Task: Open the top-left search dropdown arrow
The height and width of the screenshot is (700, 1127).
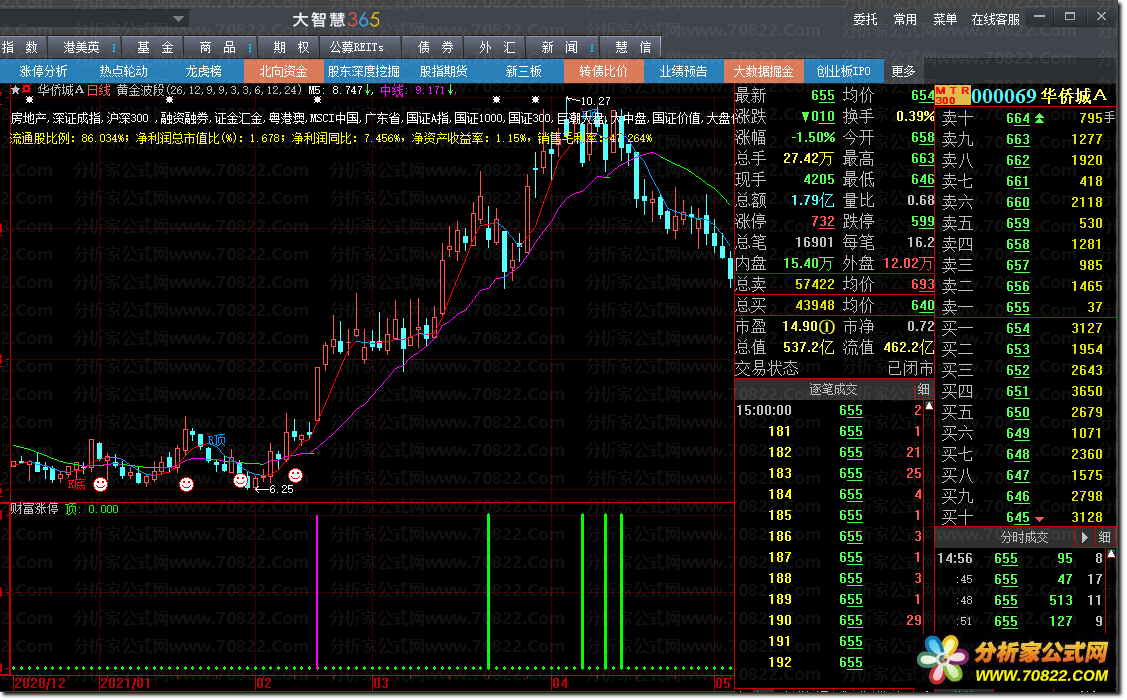Action: point(179,19)
